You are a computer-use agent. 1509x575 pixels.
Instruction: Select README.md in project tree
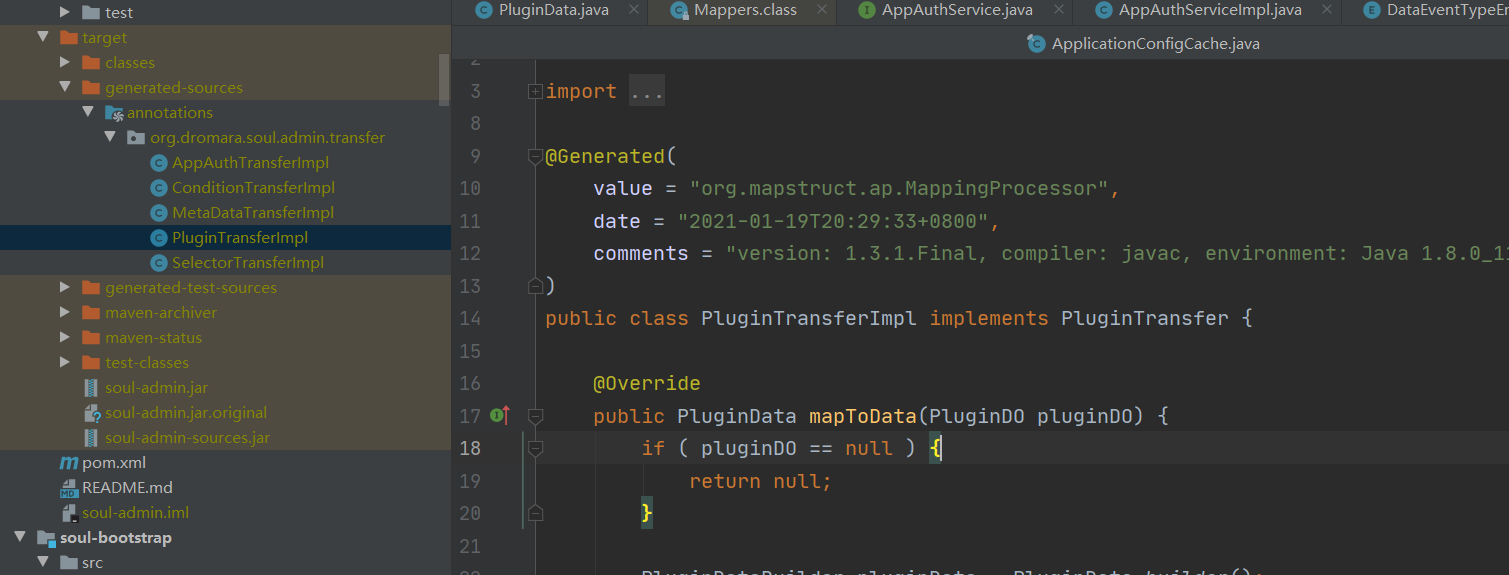127,487
